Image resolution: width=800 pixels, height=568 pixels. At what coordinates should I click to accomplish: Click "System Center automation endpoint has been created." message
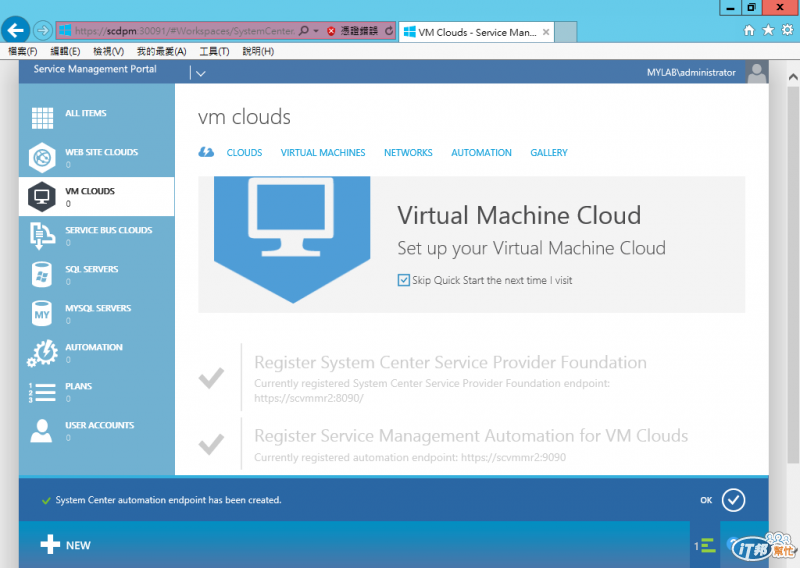pyautogui.click(x=168, y=500)
